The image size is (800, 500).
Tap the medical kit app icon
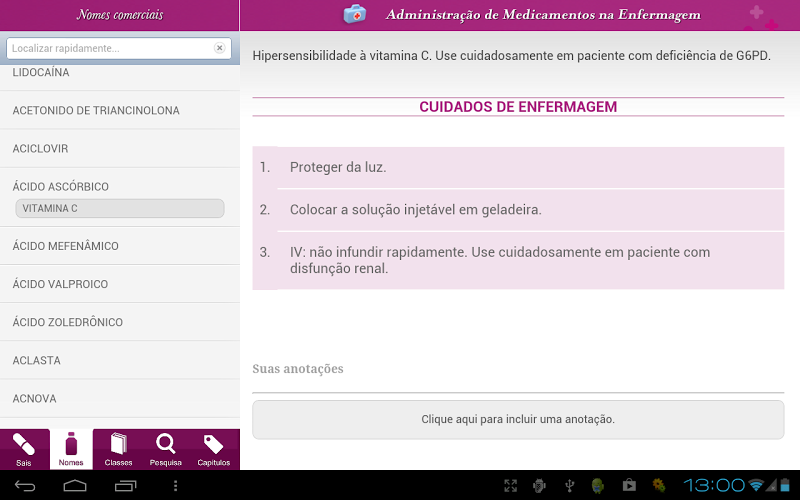point(355,14)
